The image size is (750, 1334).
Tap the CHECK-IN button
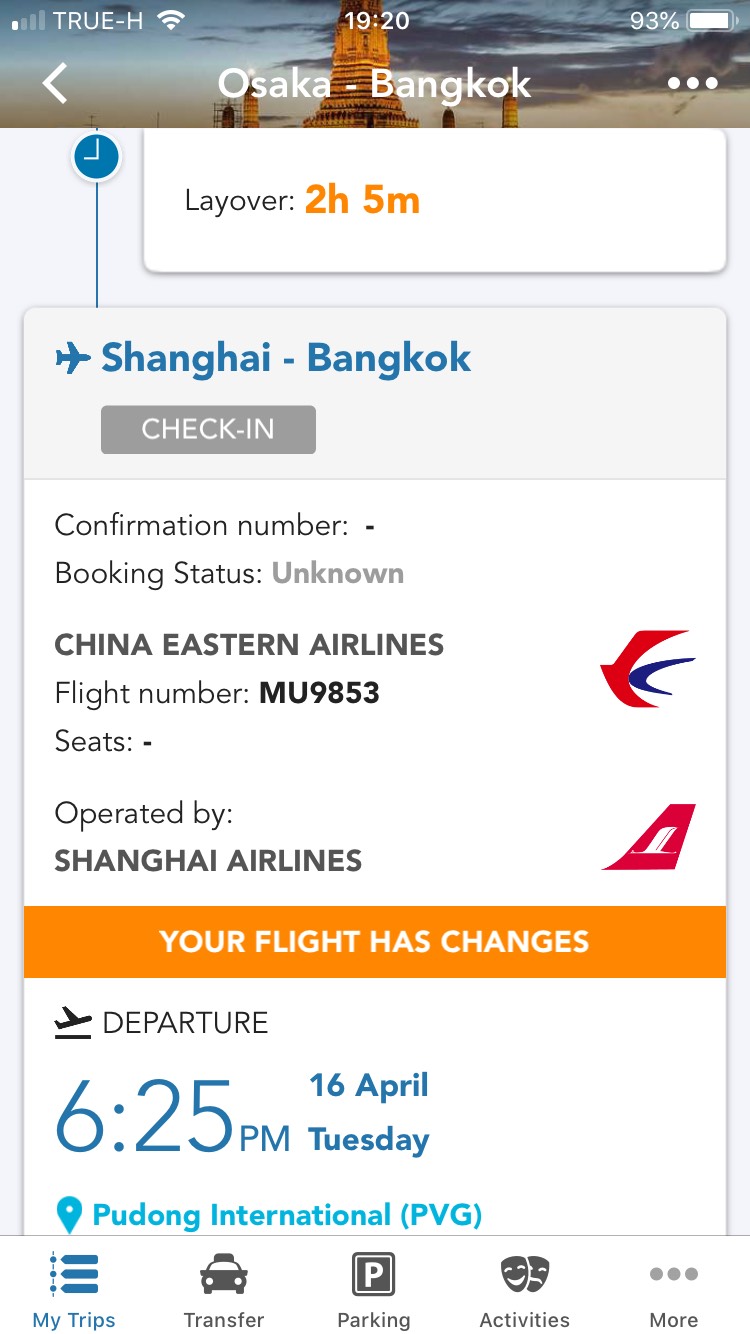click(208, 430)
